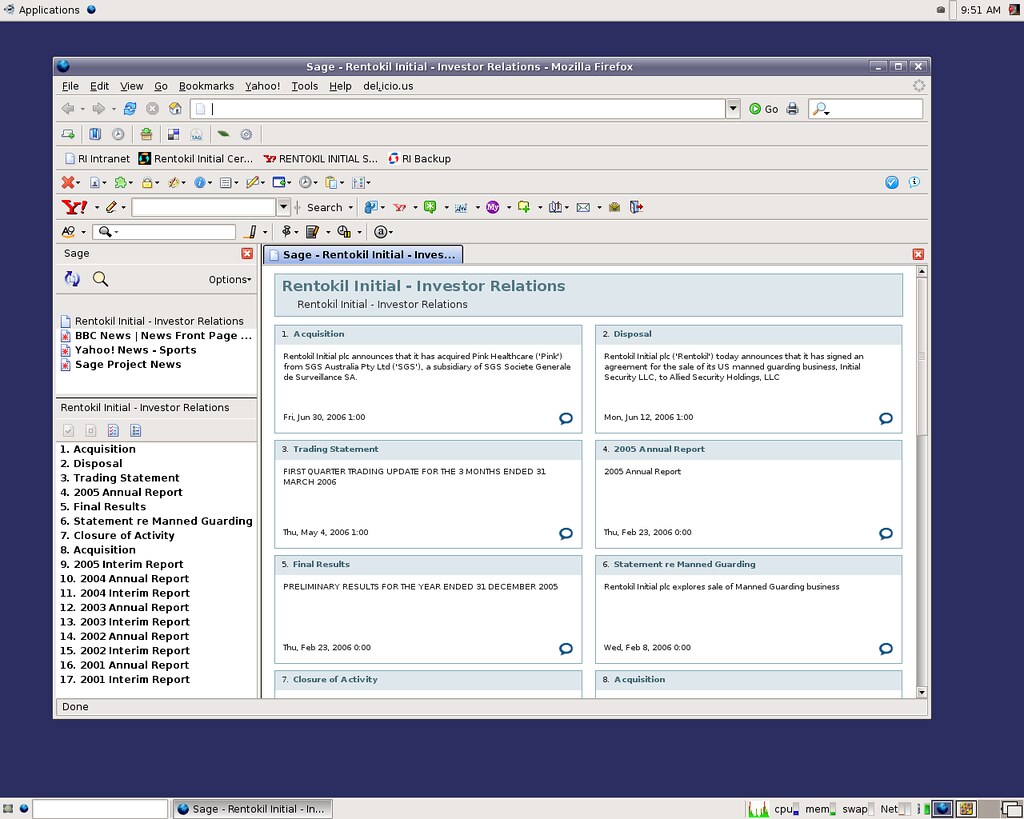Open the Bookmarks menu
Image resolution: width=1024 pixels, height=819 pixels.
pyautogui.click(x=206, y=86)
